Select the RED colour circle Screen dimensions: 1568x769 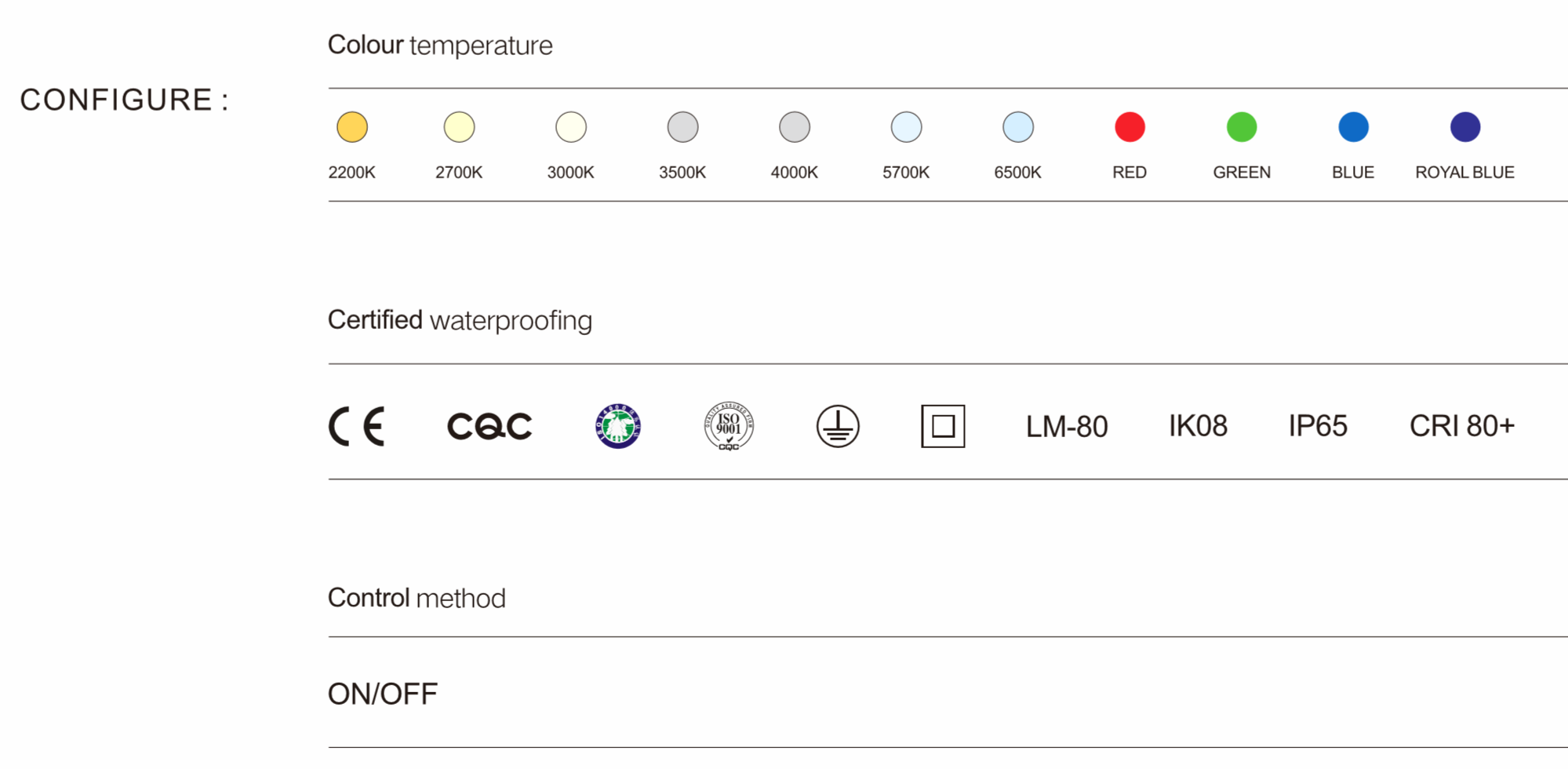[1130, 127]
